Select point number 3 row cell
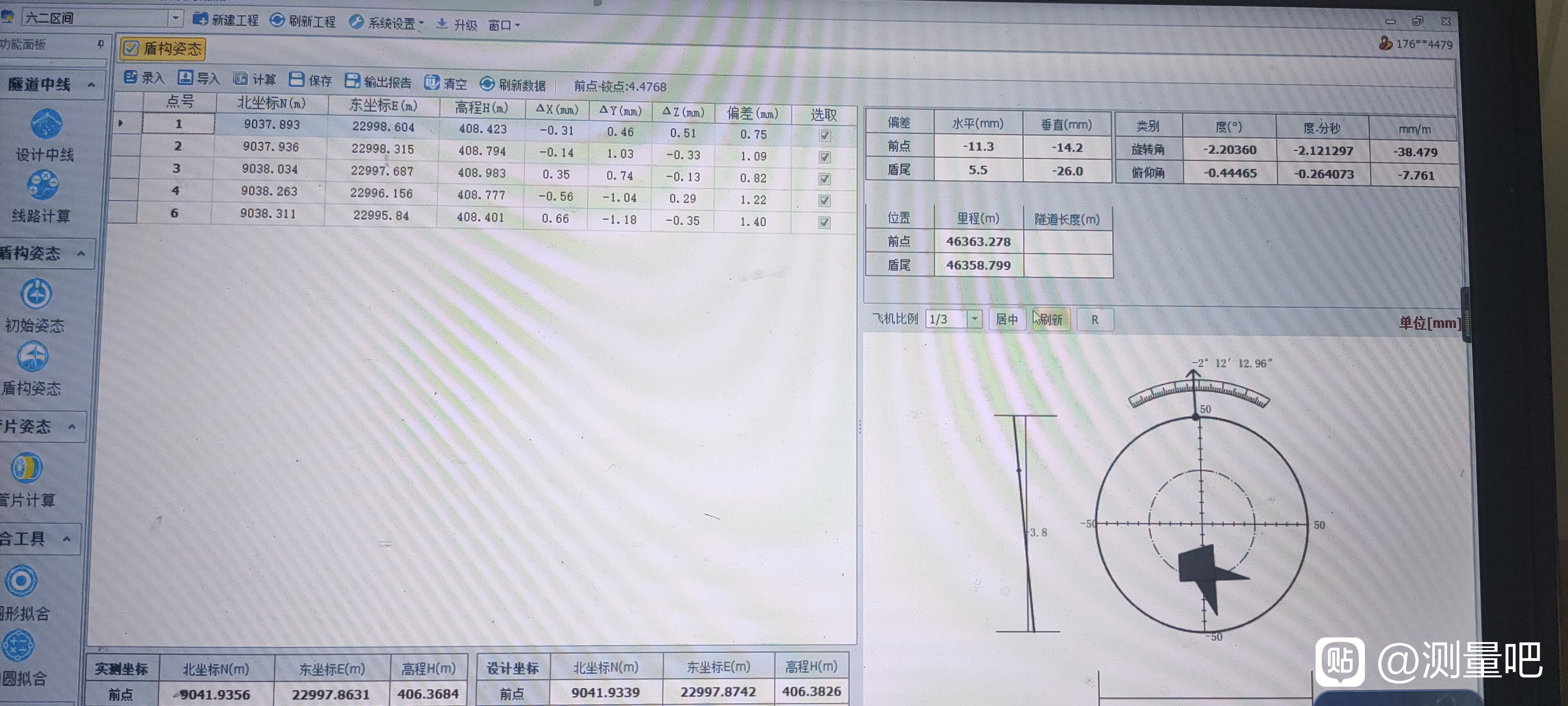The width and height of the screenshot is (1568, 706). 176,168
